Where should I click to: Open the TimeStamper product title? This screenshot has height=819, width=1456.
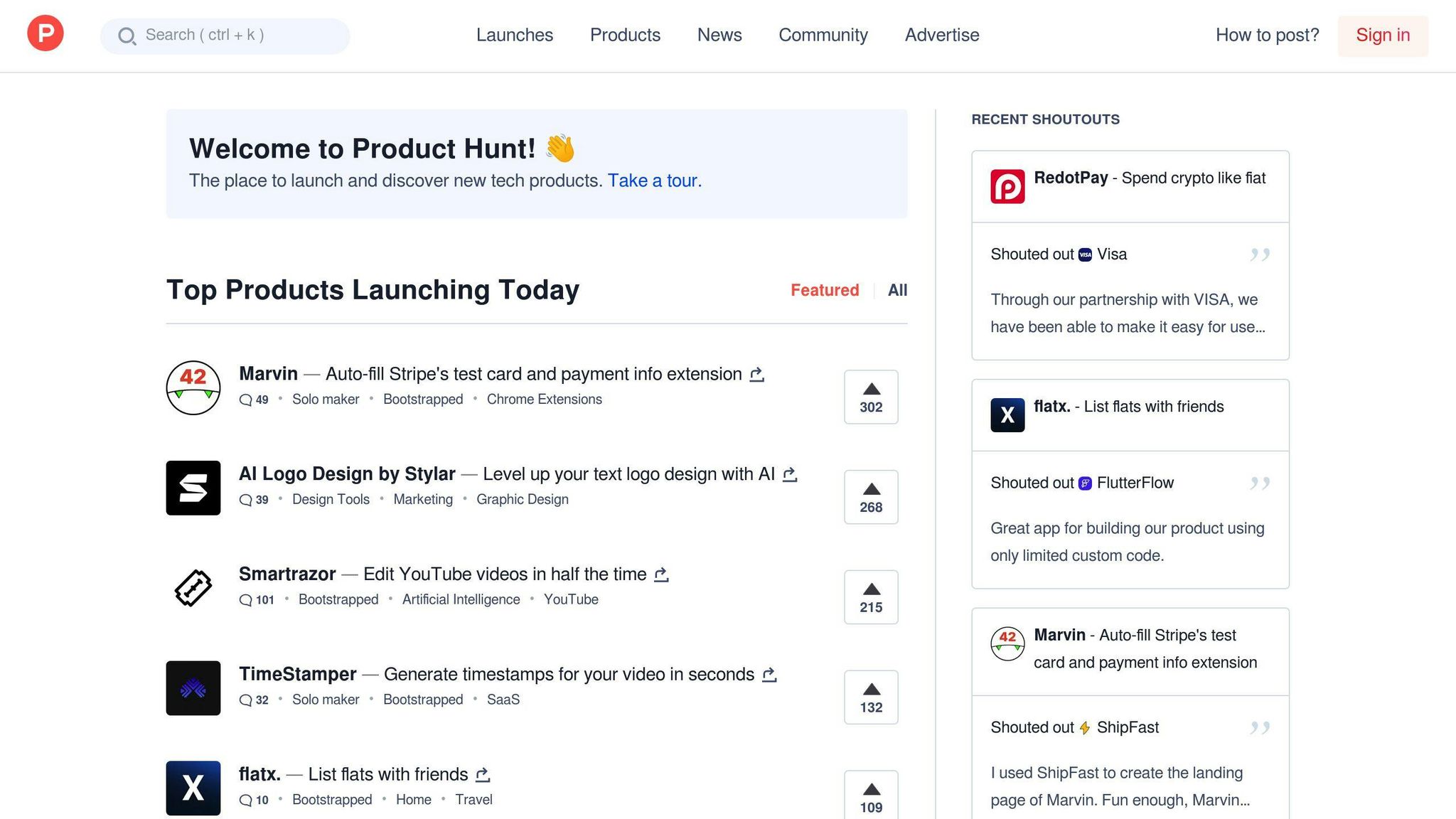(297, 675)
